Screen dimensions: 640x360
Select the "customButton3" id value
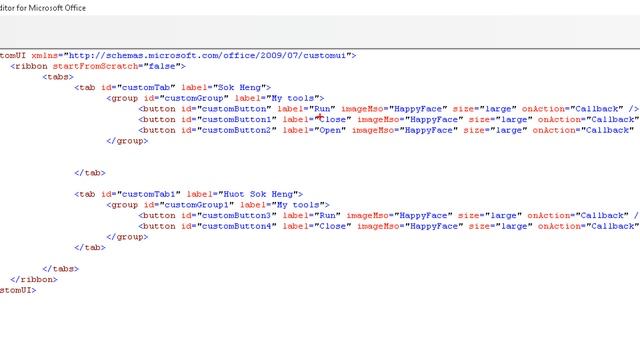tap(237, 216)
